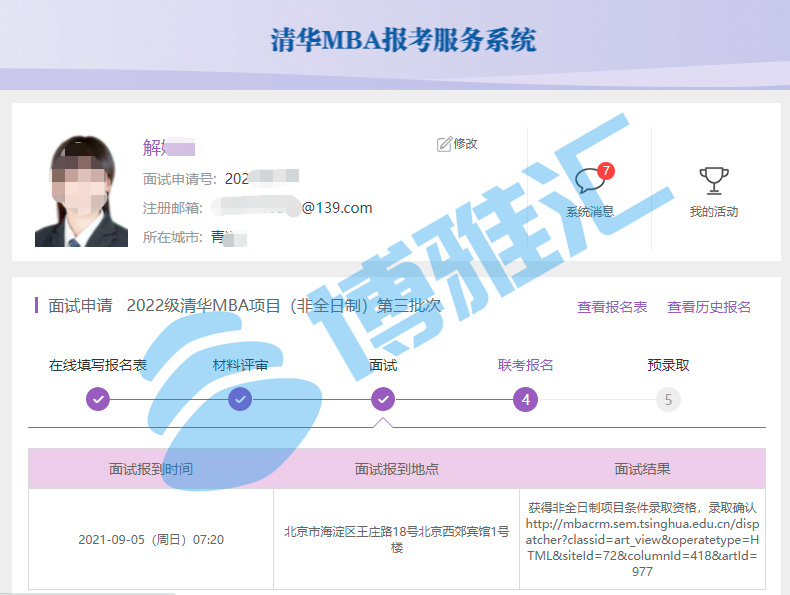
Task: Click the 修改 text link
Action: click(x=465, y=144)
